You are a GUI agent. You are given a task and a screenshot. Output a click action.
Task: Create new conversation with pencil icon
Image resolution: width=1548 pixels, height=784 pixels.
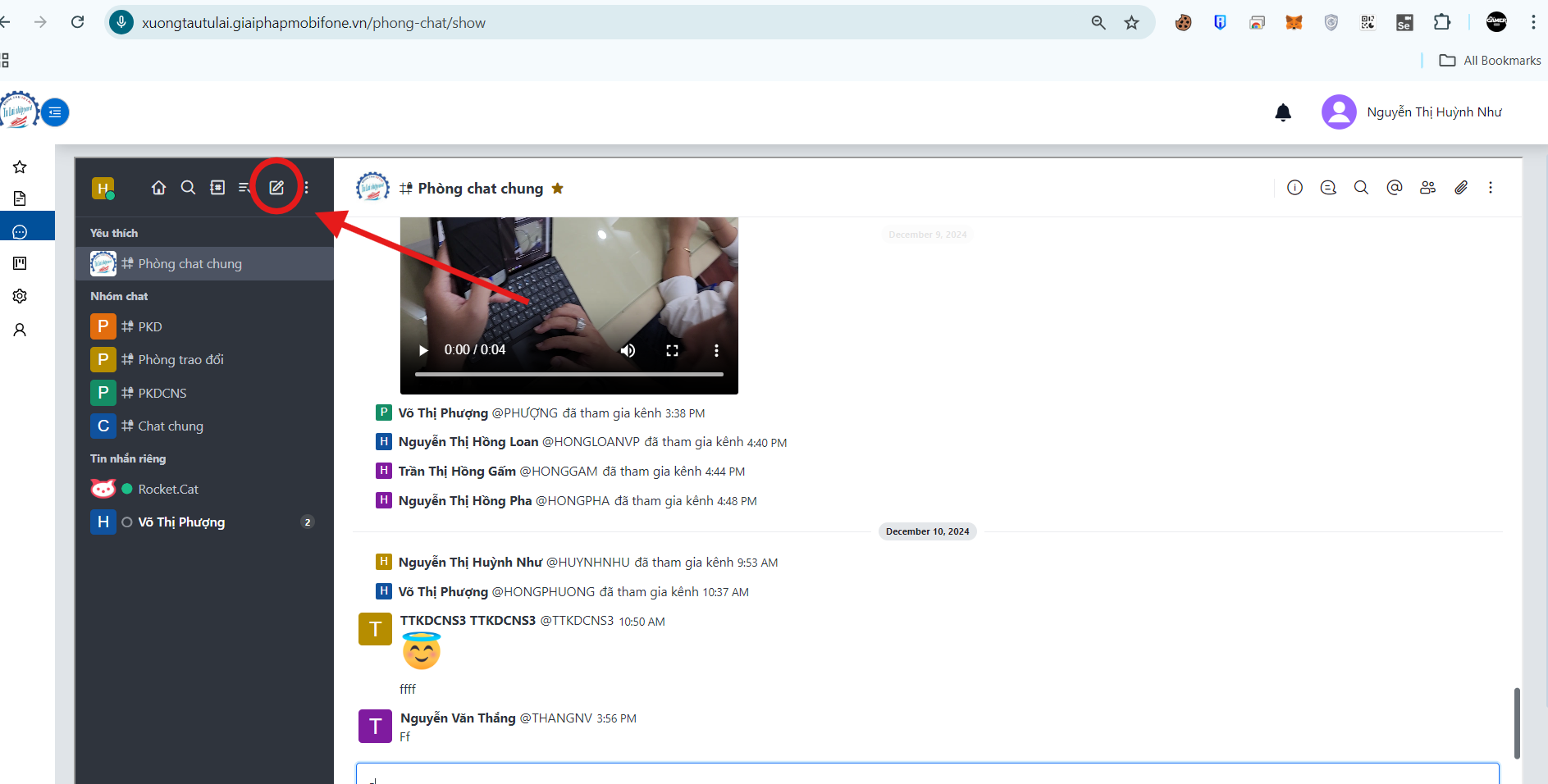click(x=276, y=188)
